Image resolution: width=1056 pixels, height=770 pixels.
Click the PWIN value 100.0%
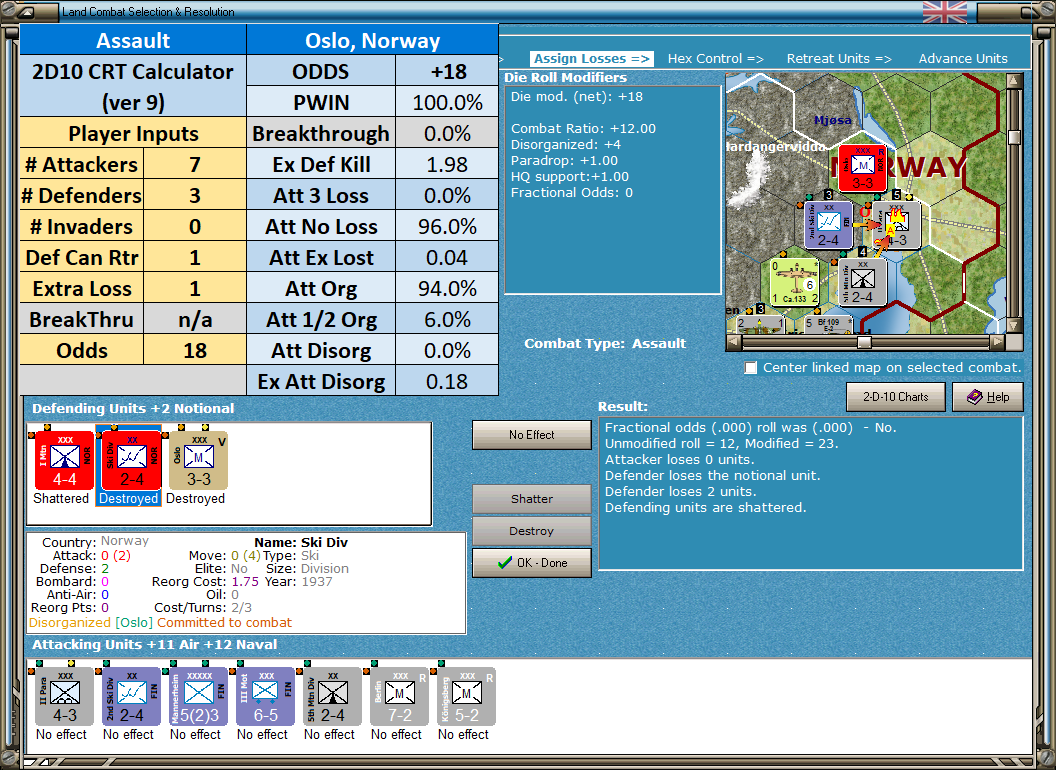pos(447,102)
